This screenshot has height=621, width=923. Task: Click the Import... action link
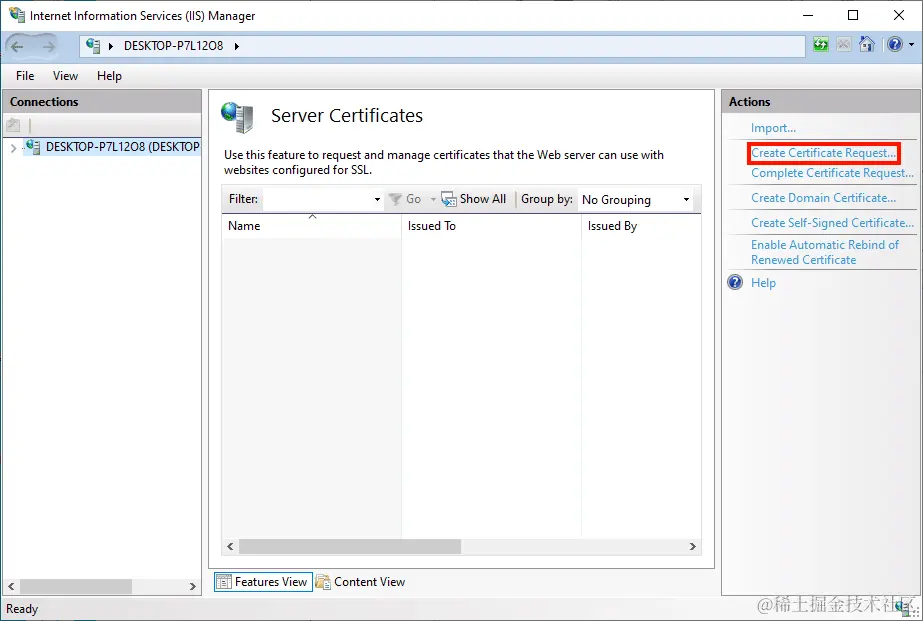pyautogui.click(x=773, y=128)
